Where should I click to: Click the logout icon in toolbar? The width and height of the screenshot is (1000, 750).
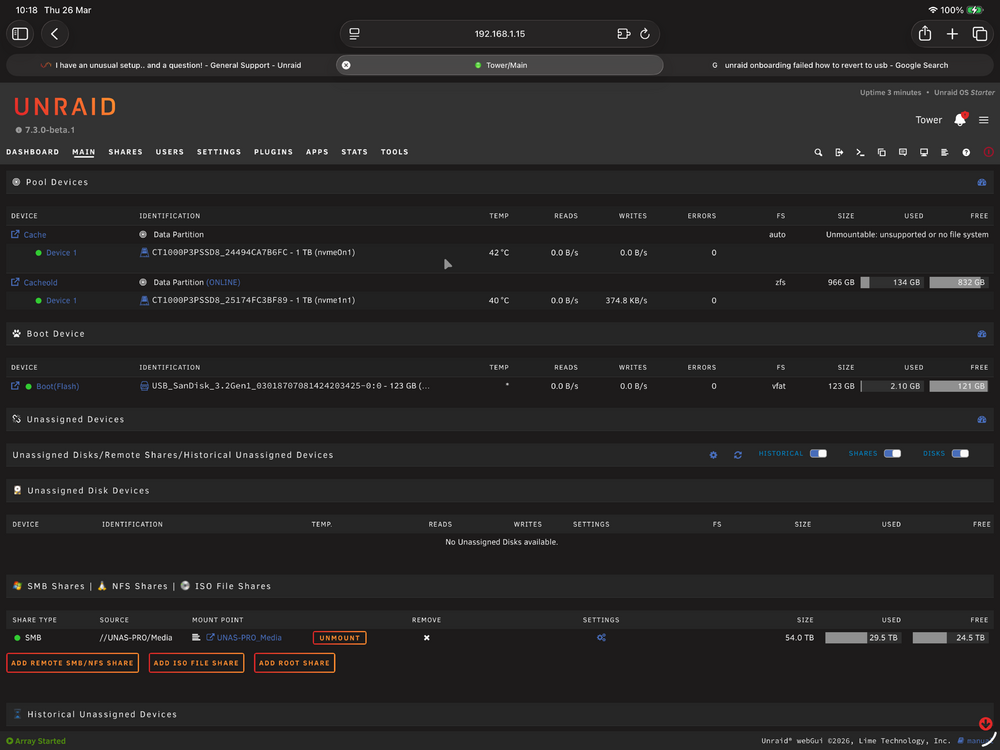click(x=839, y=152)
